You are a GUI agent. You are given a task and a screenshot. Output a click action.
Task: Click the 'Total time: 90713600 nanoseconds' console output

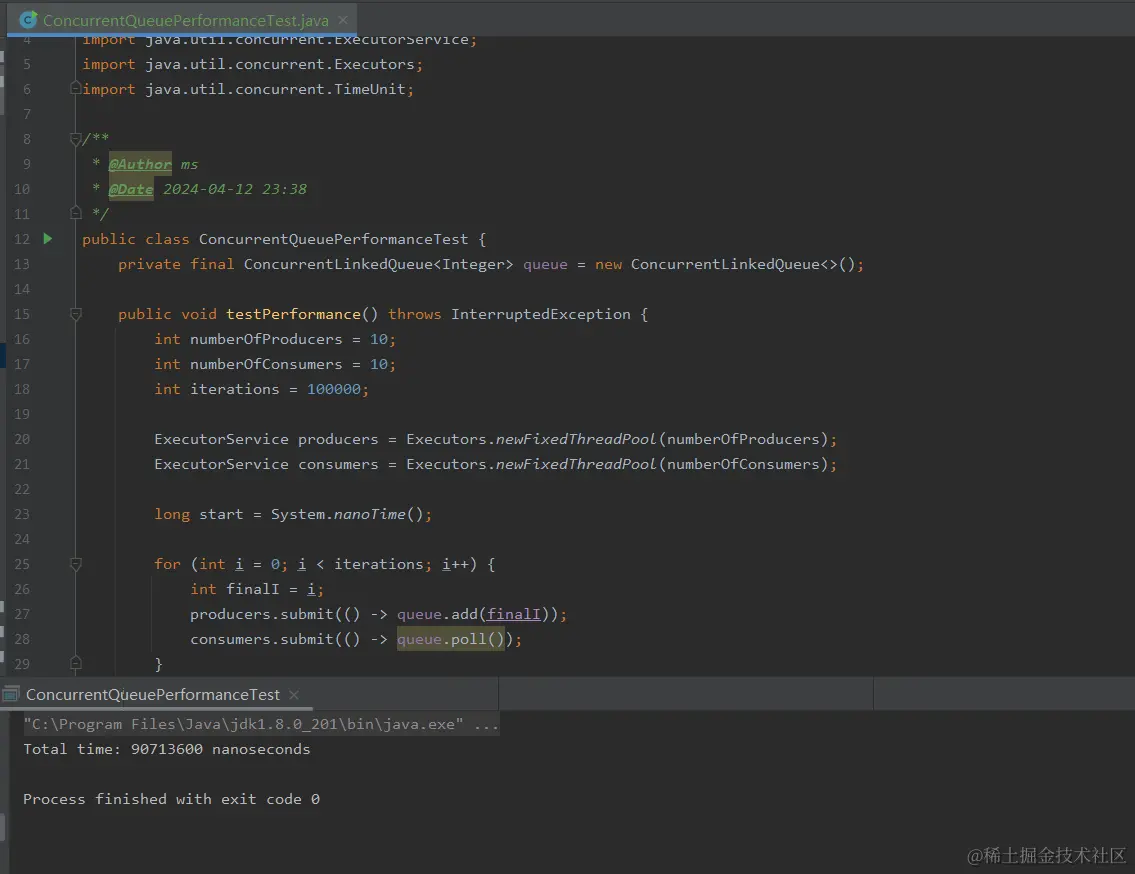coord(166,749)
